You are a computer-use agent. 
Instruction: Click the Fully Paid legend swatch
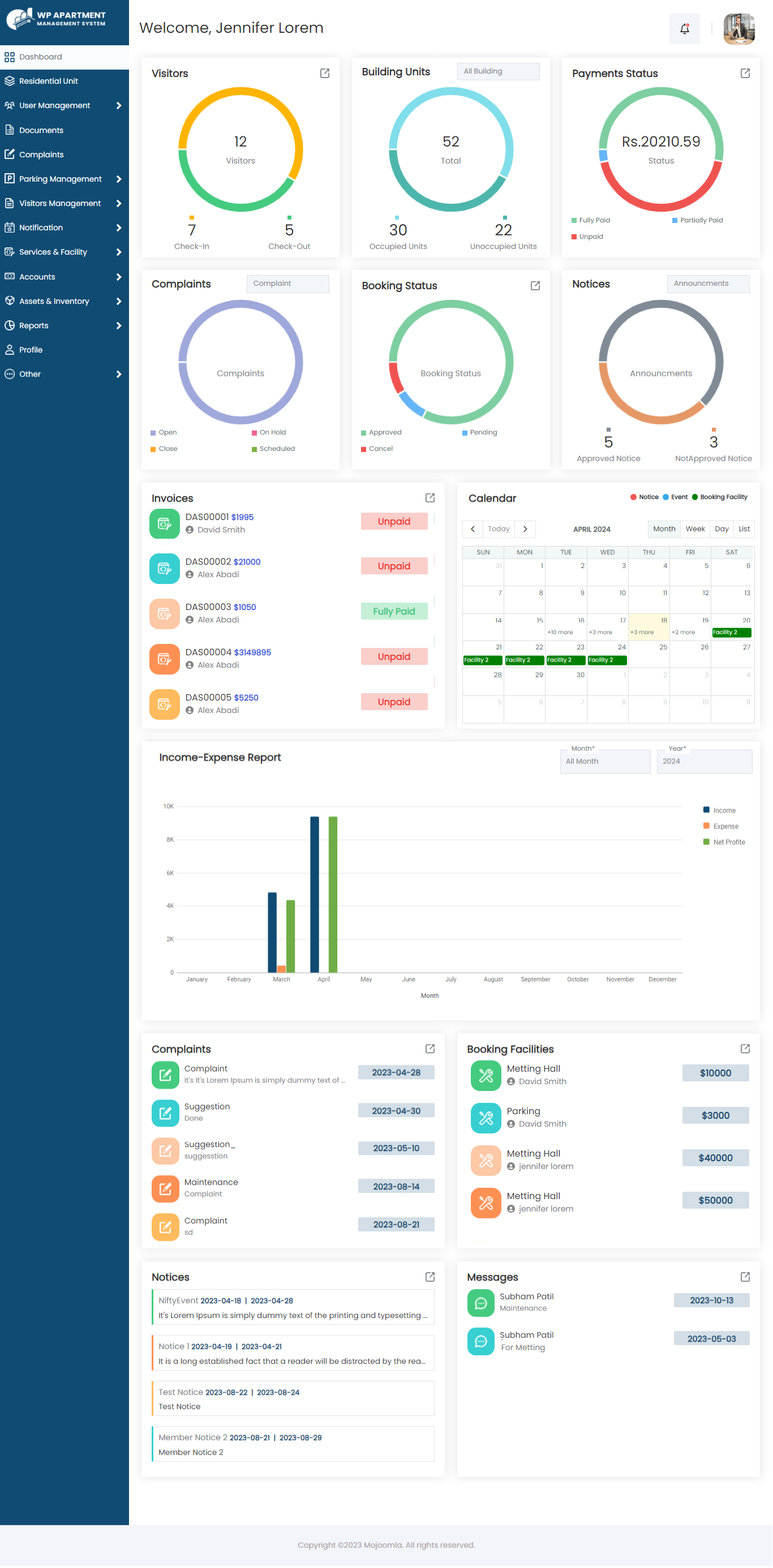point(573,220)
